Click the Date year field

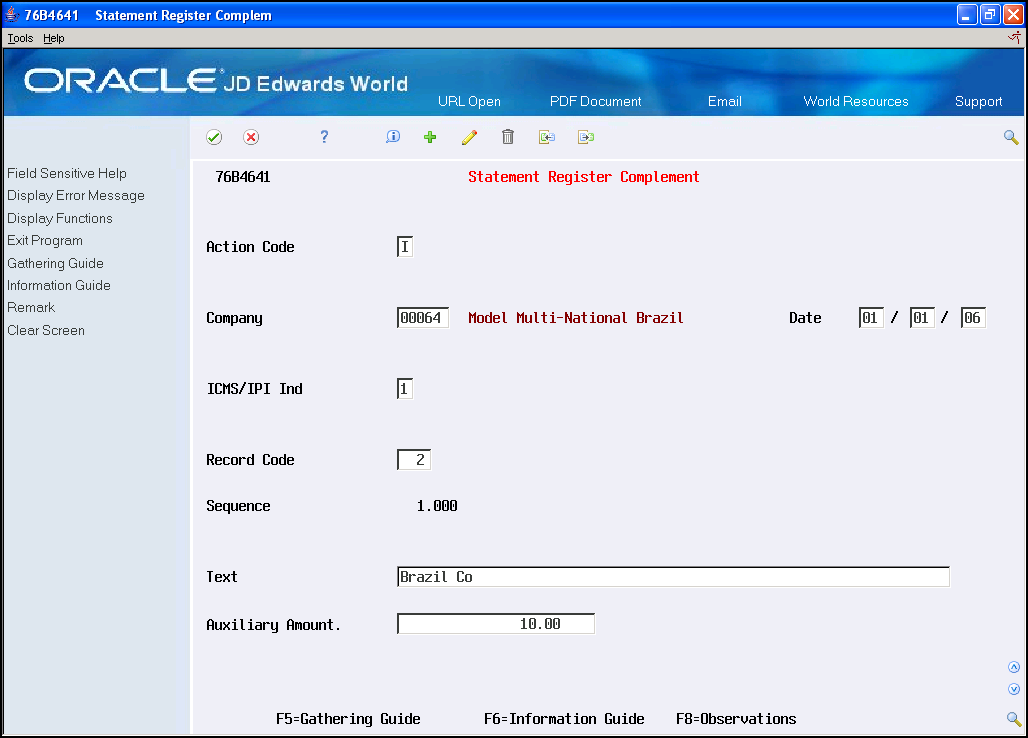pyautogui.click(x=973, y=318)
